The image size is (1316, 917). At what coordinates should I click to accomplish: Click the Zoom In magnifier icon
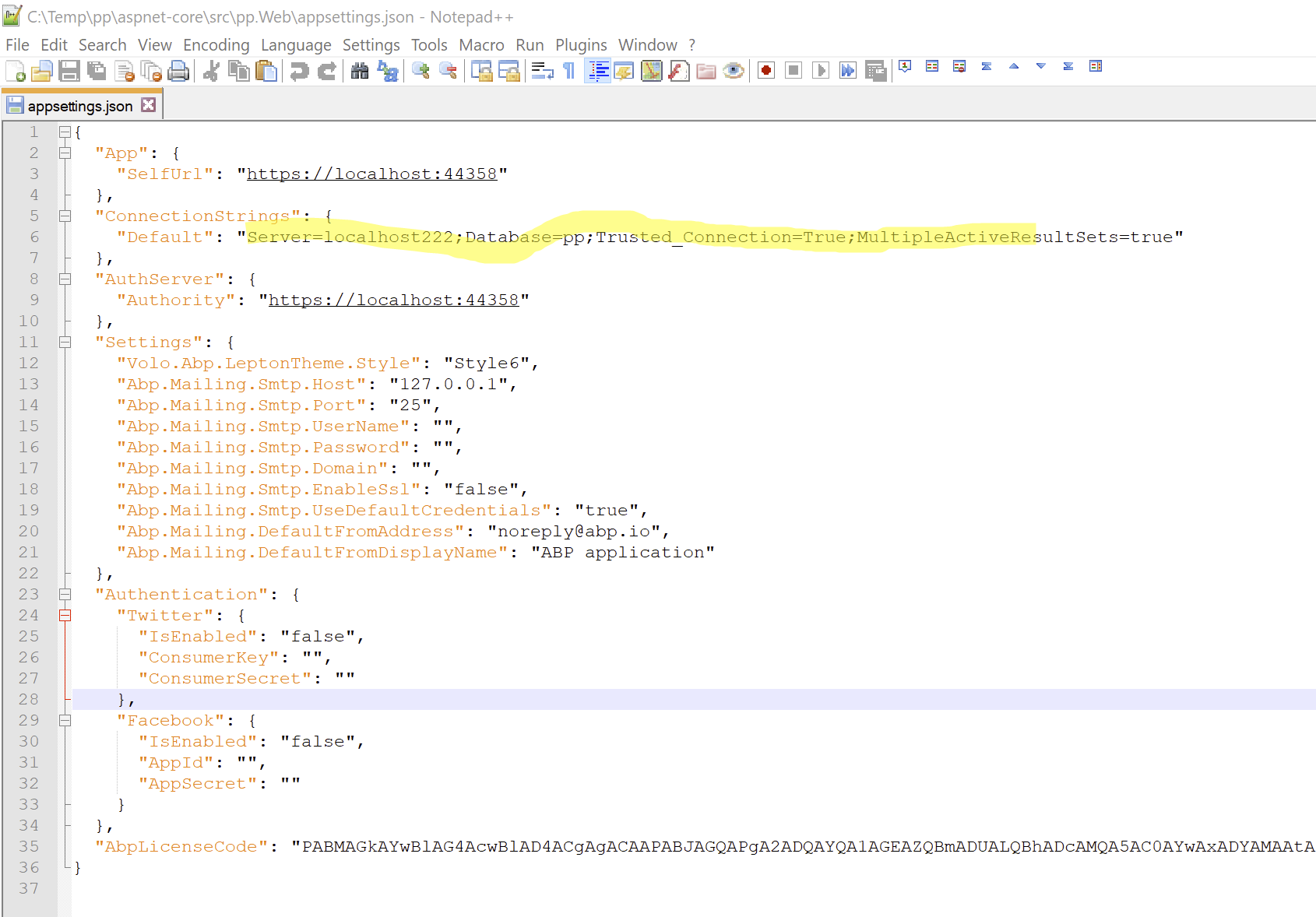(x=421, y=71)
